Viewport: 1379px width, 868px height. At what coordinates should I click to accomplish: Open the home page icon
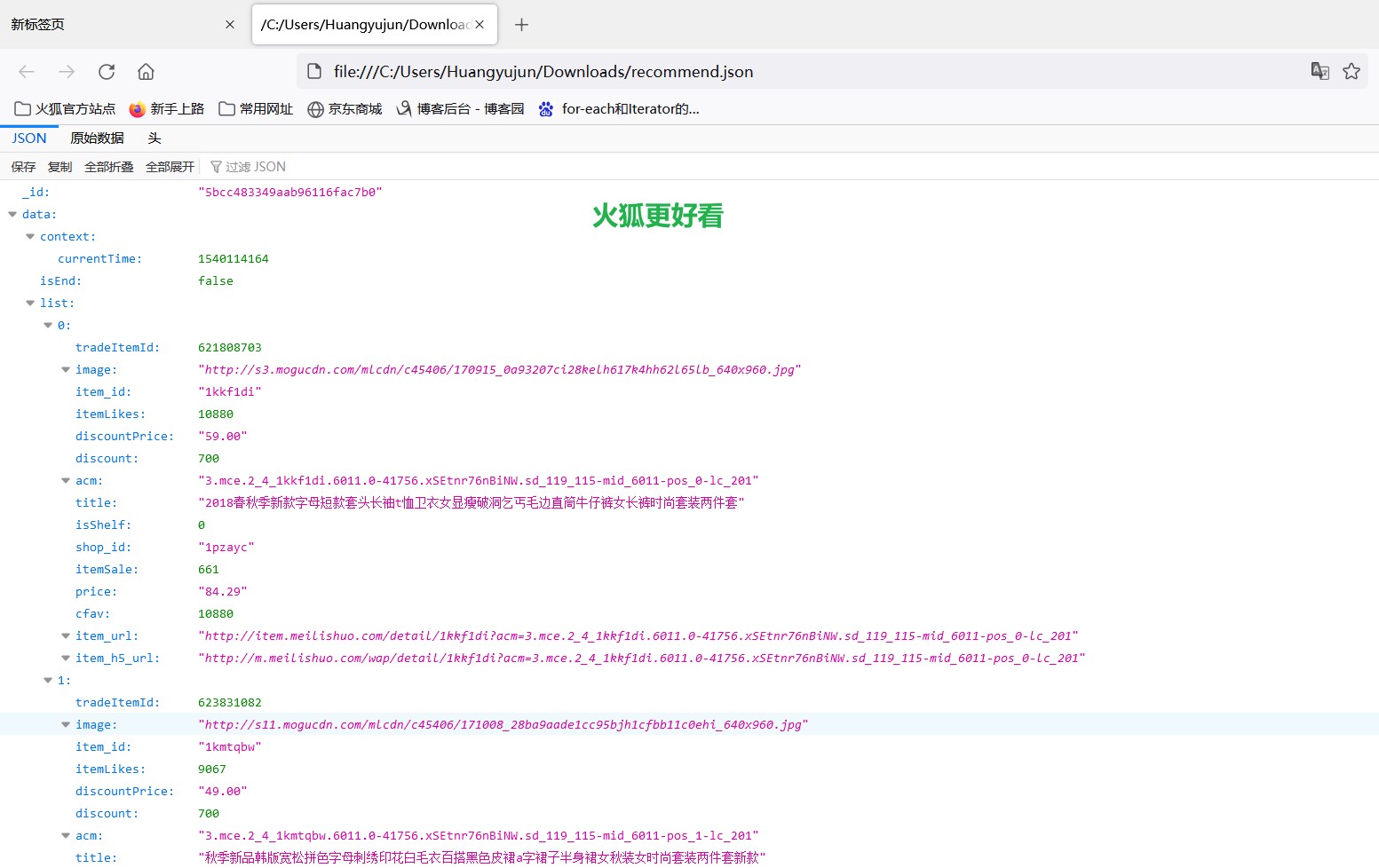145,72
